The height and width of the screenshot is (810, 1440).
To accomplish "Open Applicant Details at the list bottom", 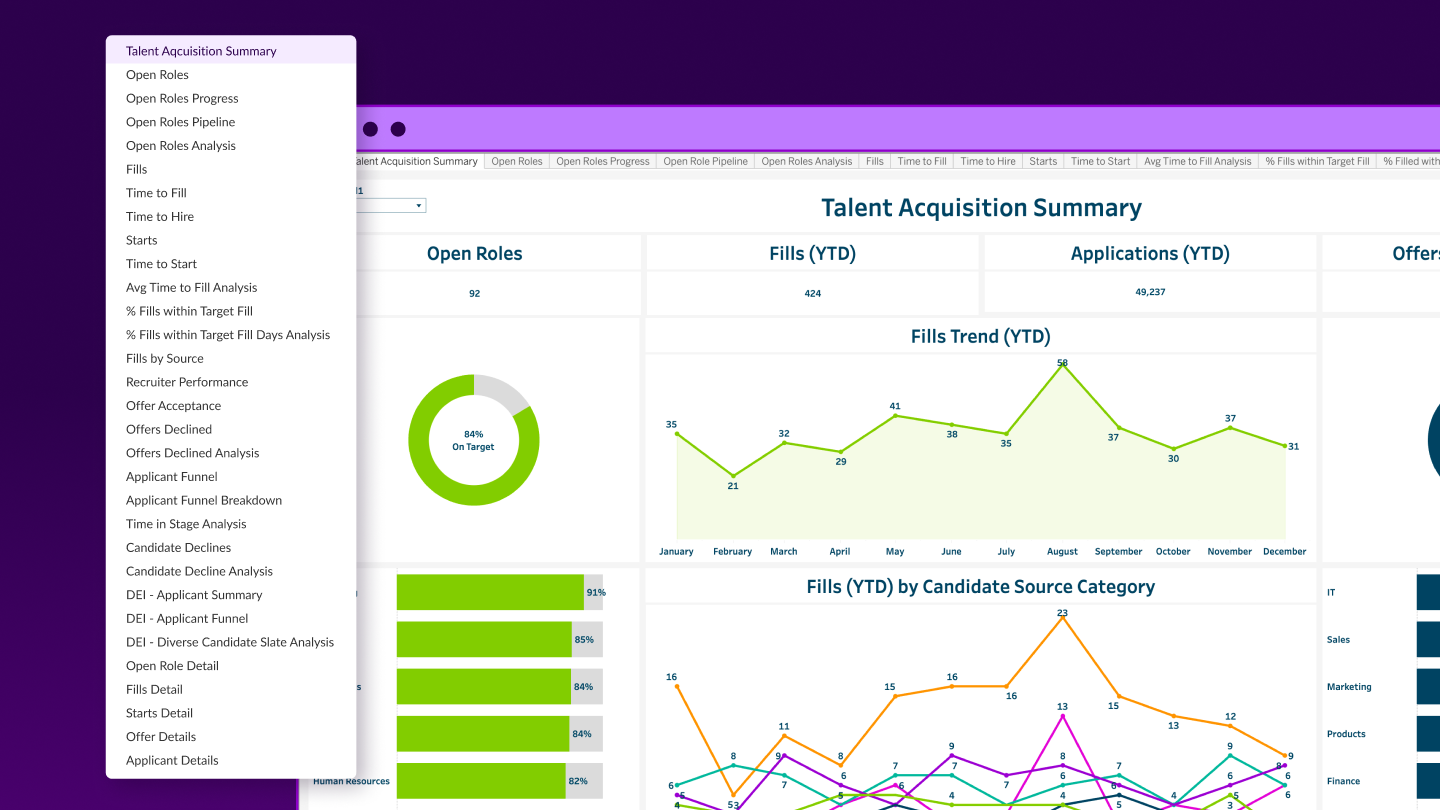I will pyautogui.click(x=172, y=760).
